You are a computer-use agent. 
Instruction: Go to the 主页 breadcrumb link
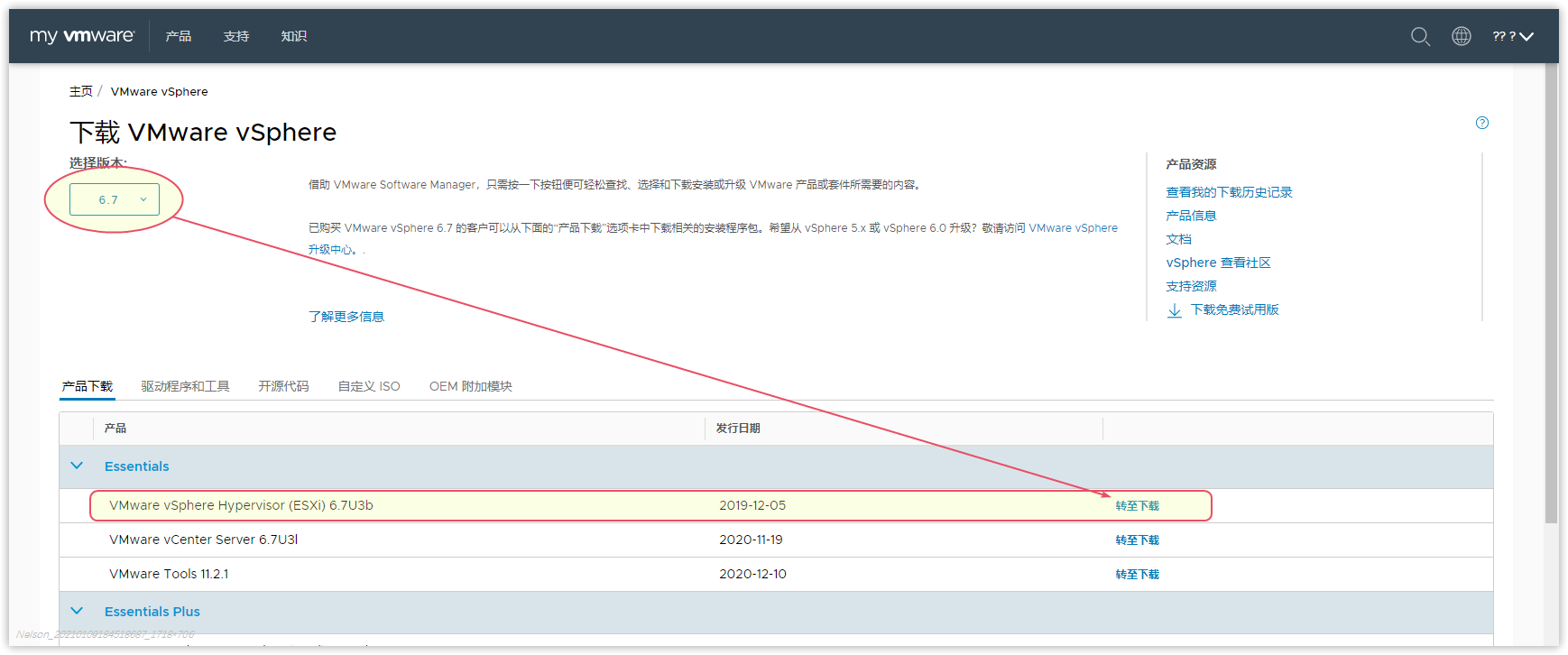tap(81, 91)
